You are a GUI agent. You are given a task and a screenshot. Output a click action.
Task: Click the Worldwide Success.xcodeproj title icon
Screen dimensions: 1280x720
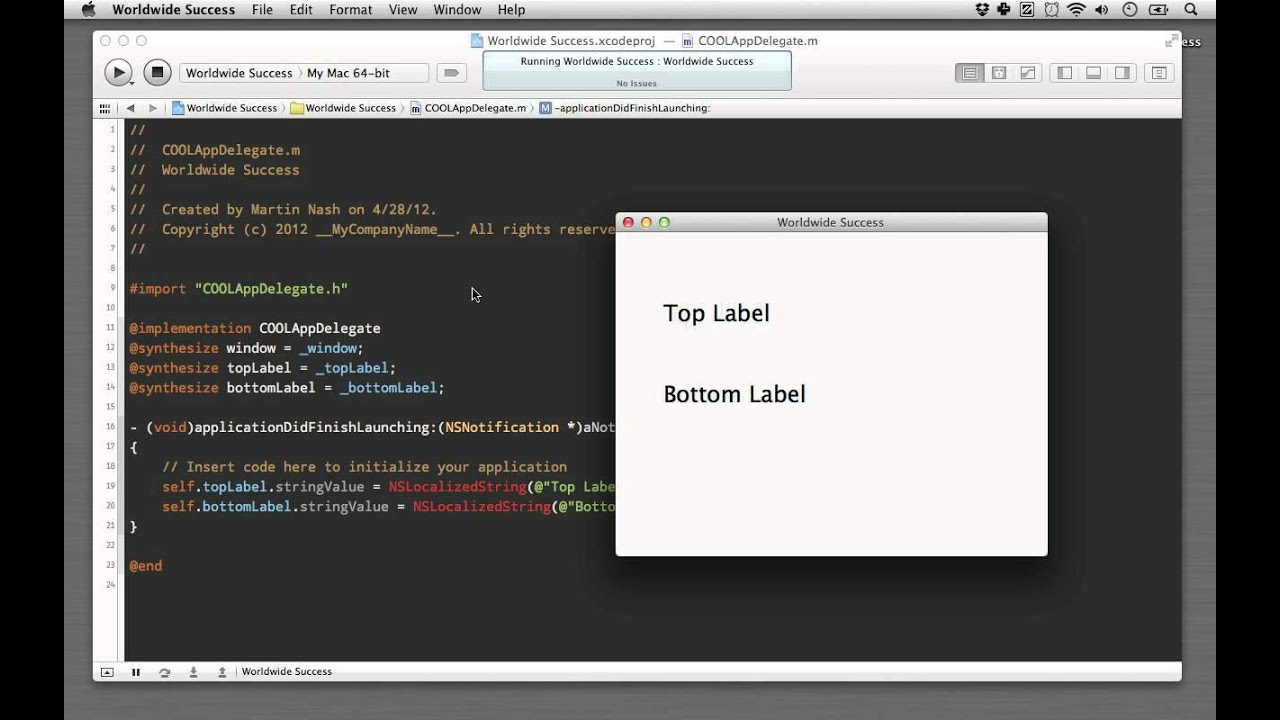(477, 41)
